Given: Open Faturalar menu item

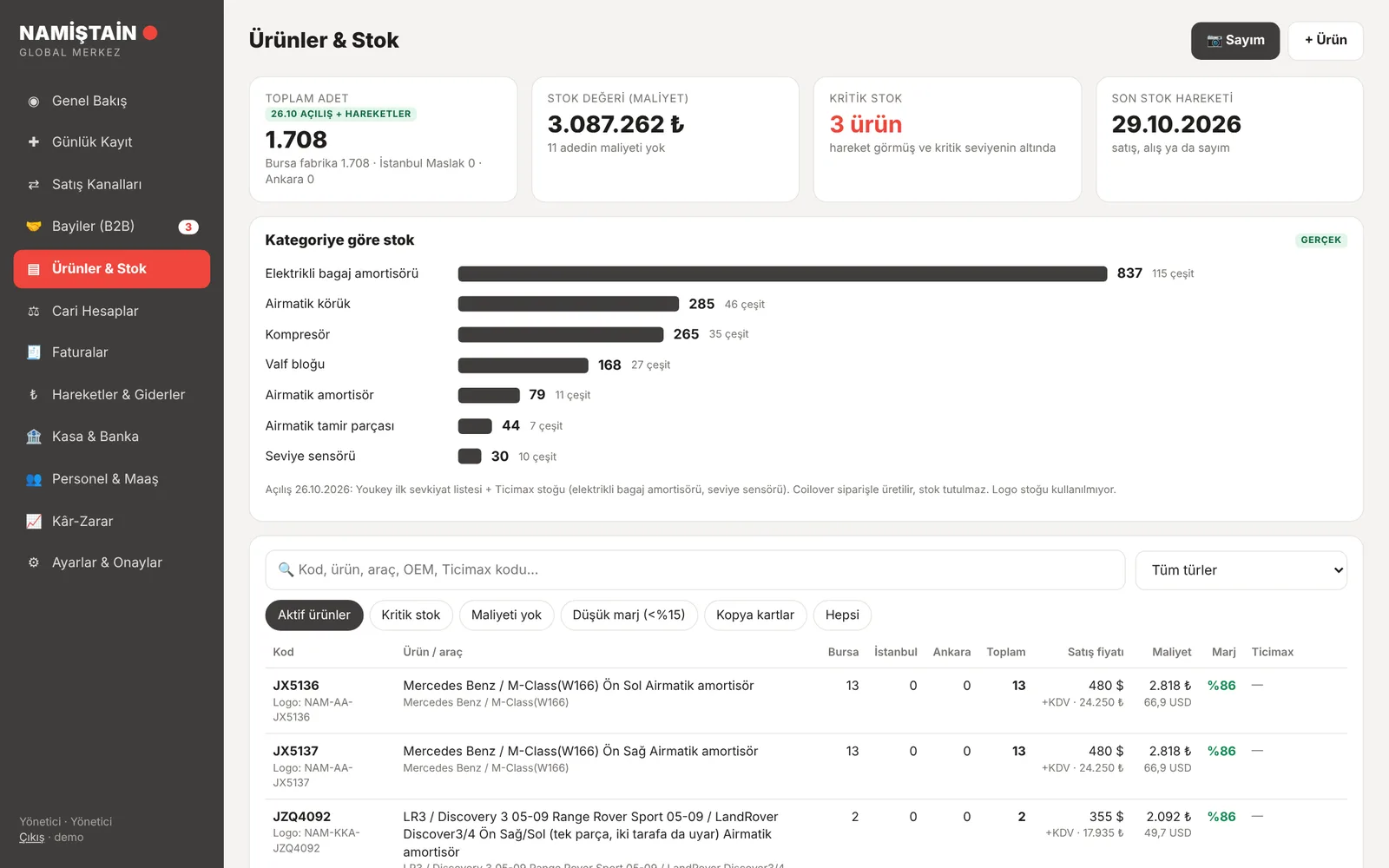Looking at the screenshot, I should (112, 352).
